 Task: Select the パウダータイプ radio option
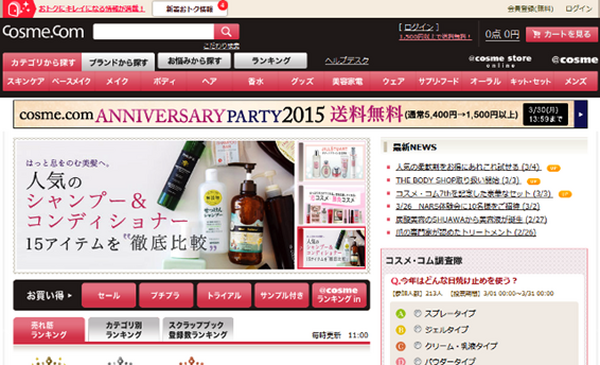[x=417, y=361]
